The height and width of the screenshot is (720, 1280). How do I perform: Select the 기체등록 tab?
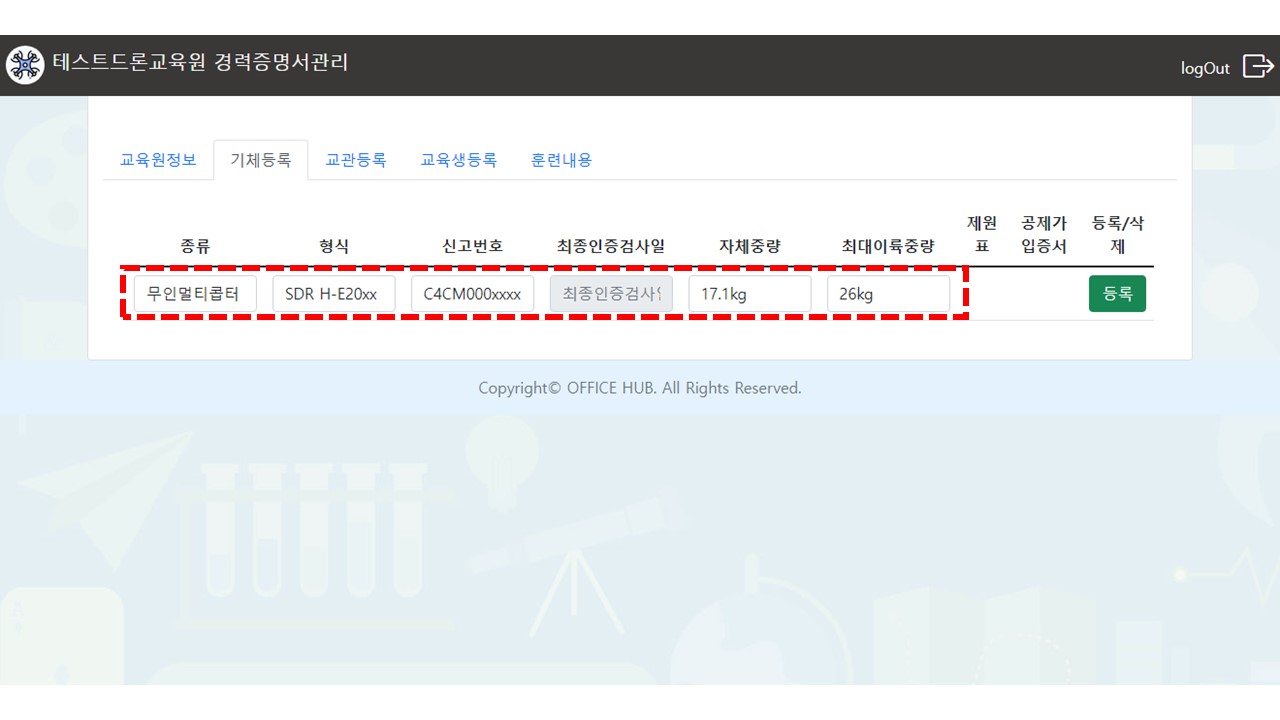[x=261, y=160]
